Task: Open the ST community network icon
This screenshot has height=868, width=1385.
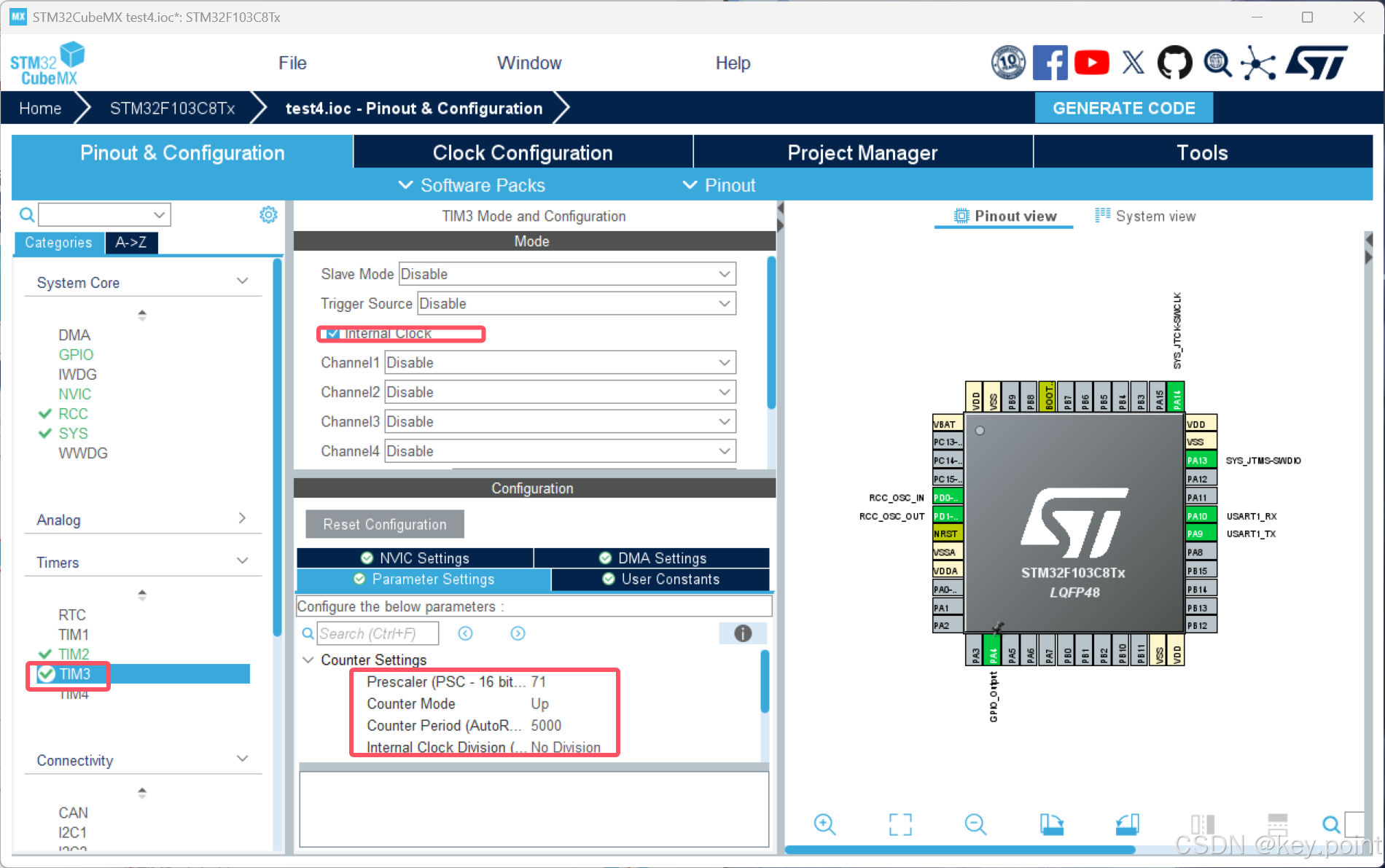Action: pyautogui.click(x=1259, y=63)
